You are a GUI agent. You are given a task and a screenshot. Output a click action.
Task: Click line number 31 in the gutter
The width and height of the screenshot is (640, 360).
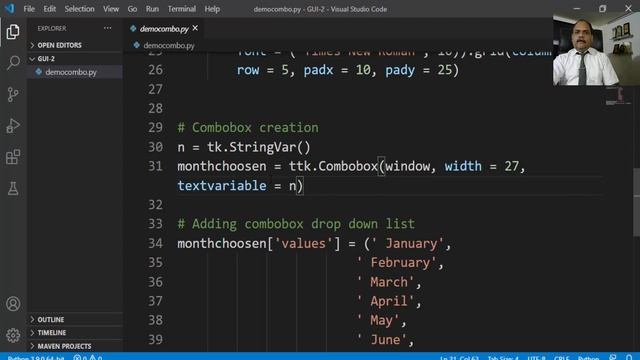(155, 166)
